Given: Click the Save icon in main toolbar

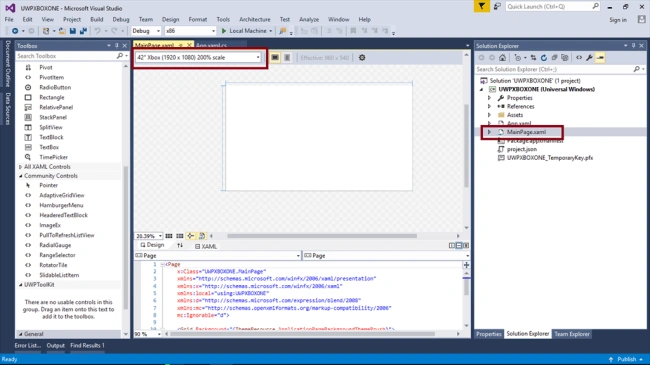Looking at the screenshot, I should click(73, 31).
